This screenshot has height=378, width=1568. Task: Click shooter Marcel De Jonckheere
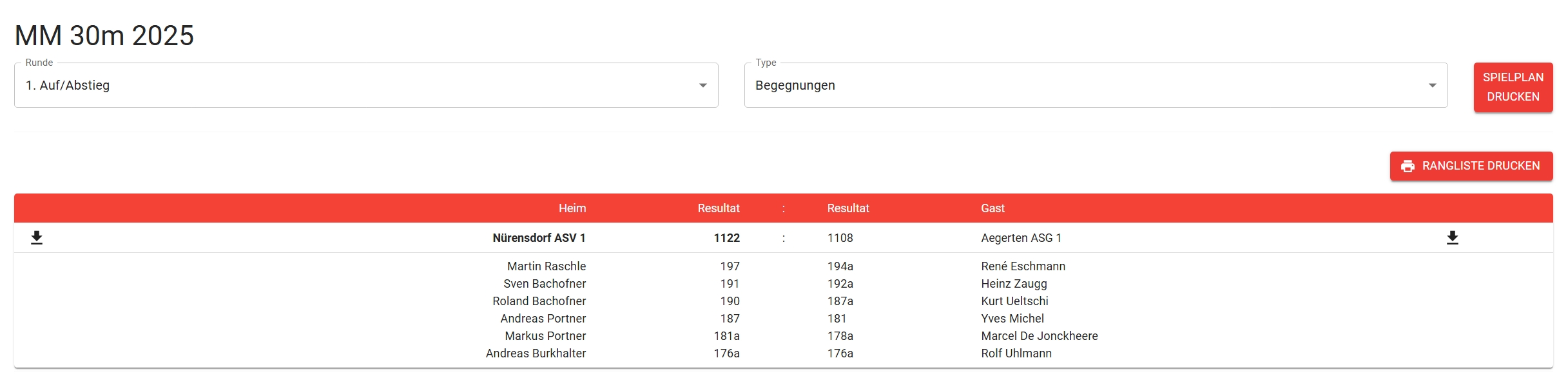tap(1039, 336)
